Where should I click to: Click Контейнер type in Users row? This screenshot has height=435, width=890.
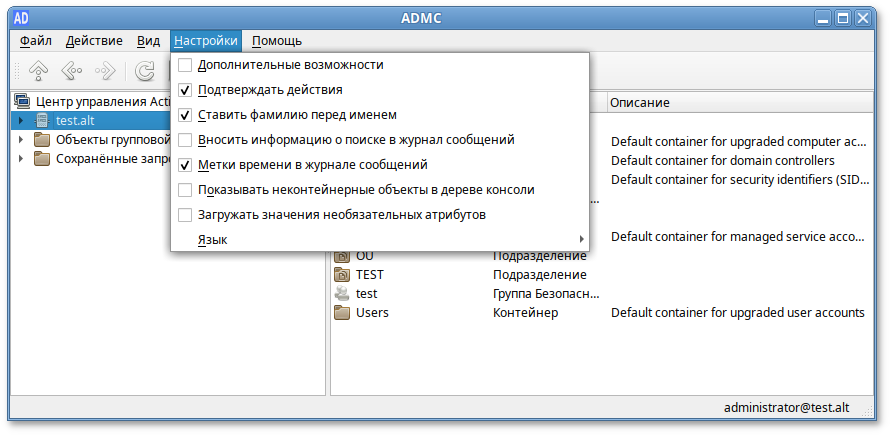(526, 312)
